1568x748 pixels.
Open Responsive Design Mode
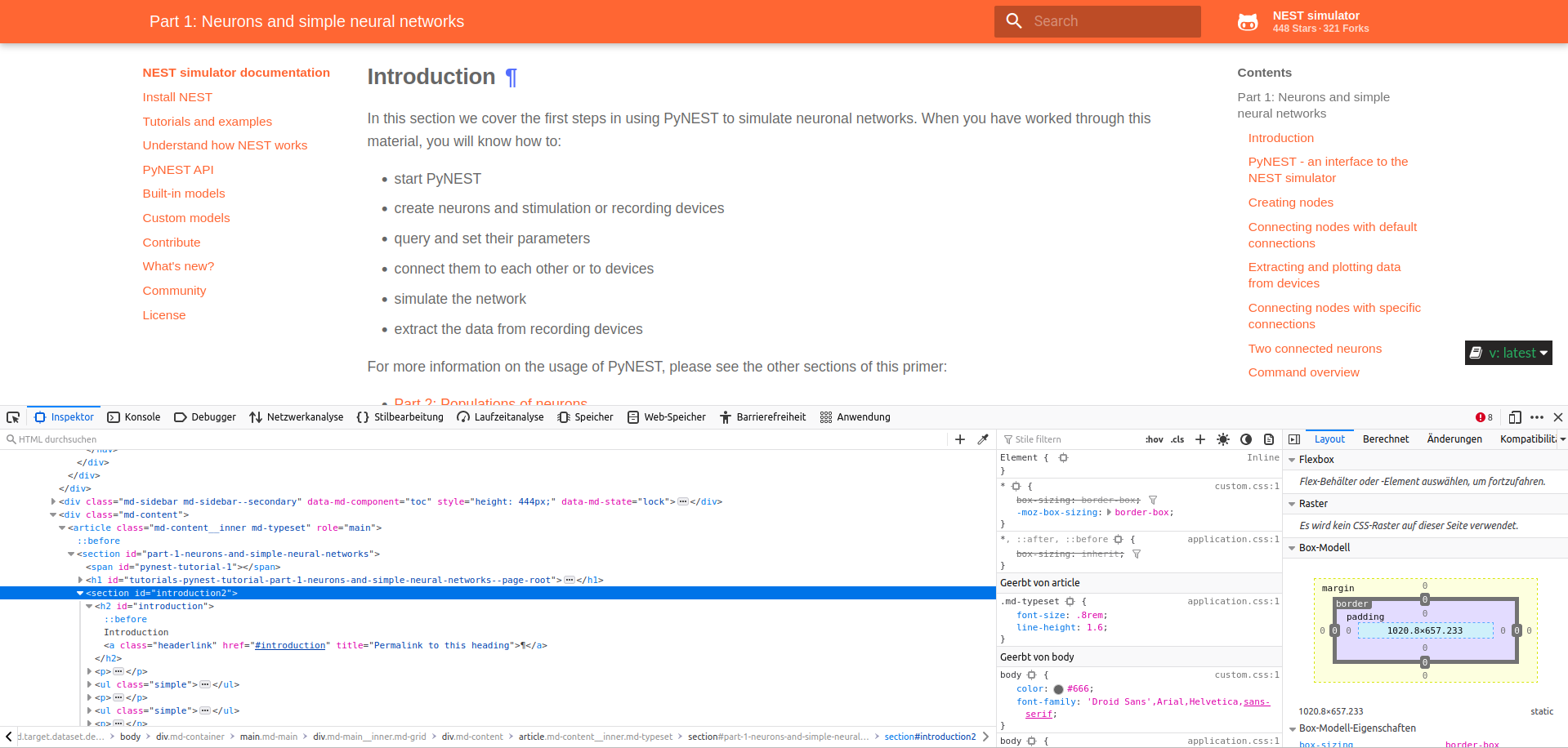pyautogui.click(x=1513, y=417)
